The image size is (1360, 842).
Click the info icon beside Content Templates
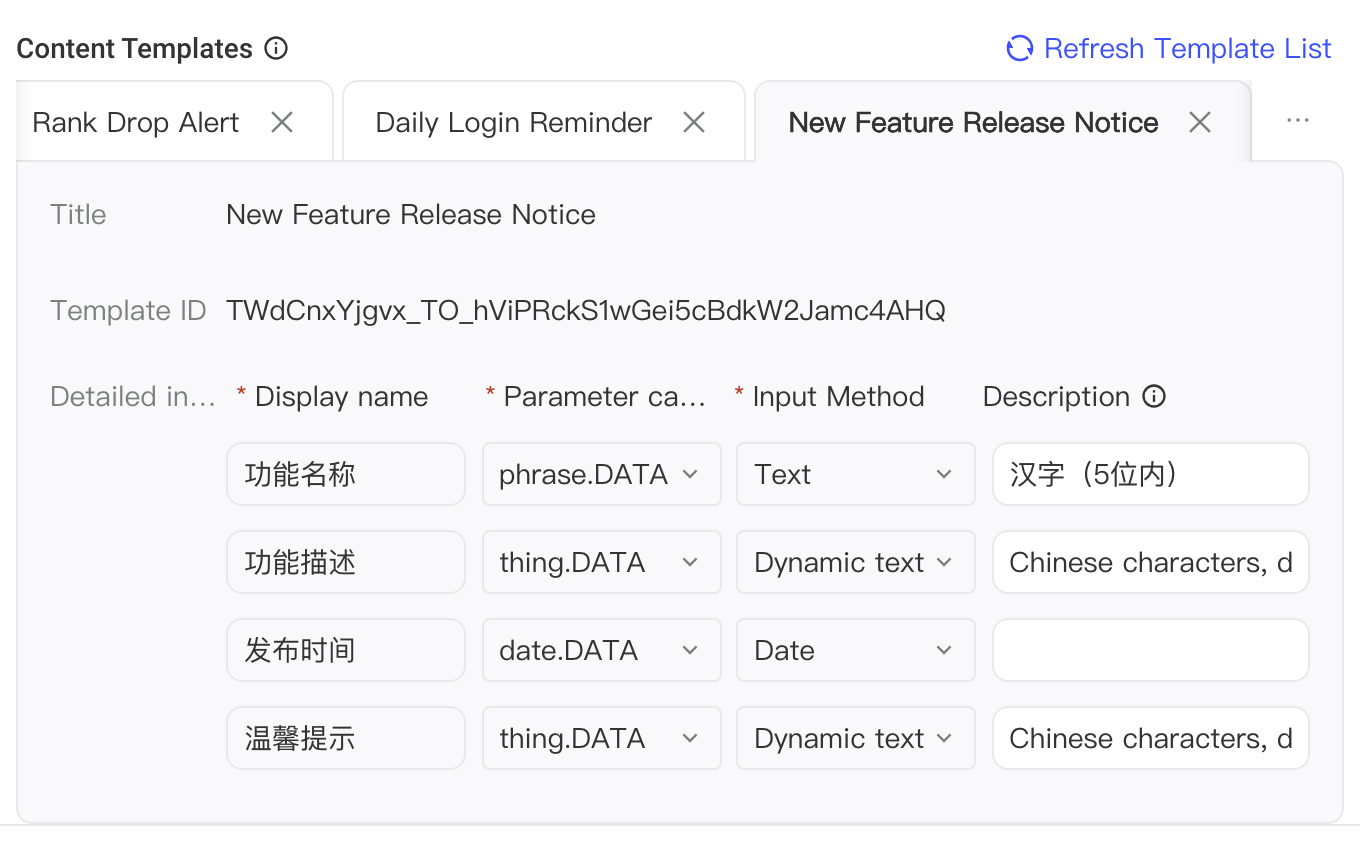276,48
